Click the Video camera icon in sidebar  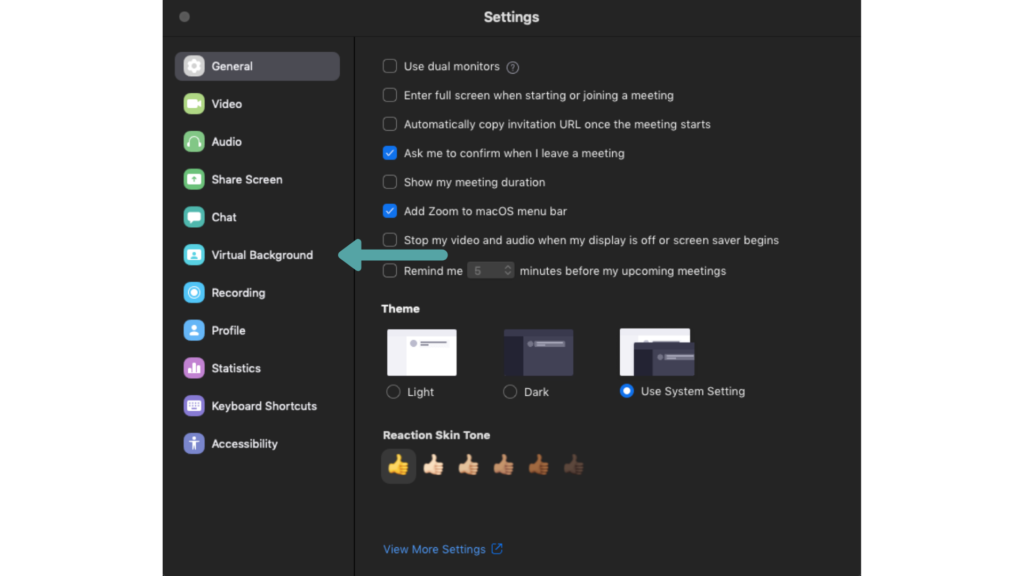coord(194,104)
